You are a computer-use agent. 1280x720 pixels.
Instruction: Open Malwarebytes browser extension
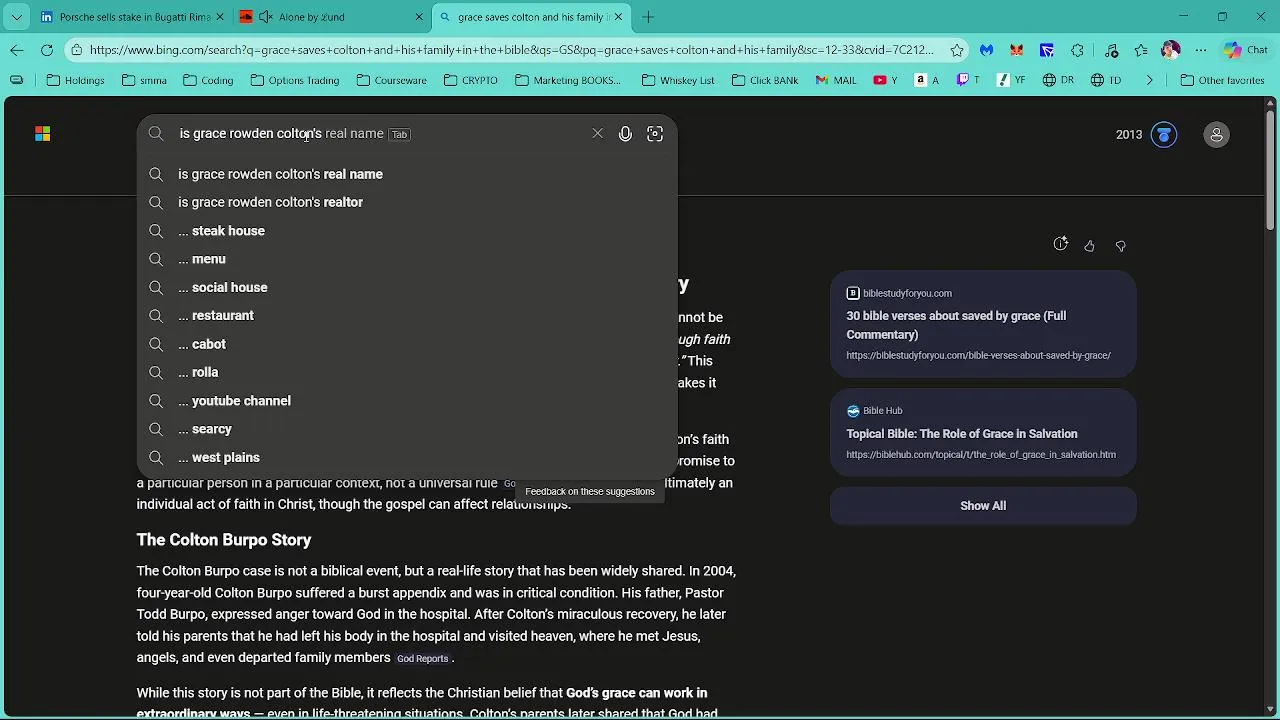coord(987,50)
